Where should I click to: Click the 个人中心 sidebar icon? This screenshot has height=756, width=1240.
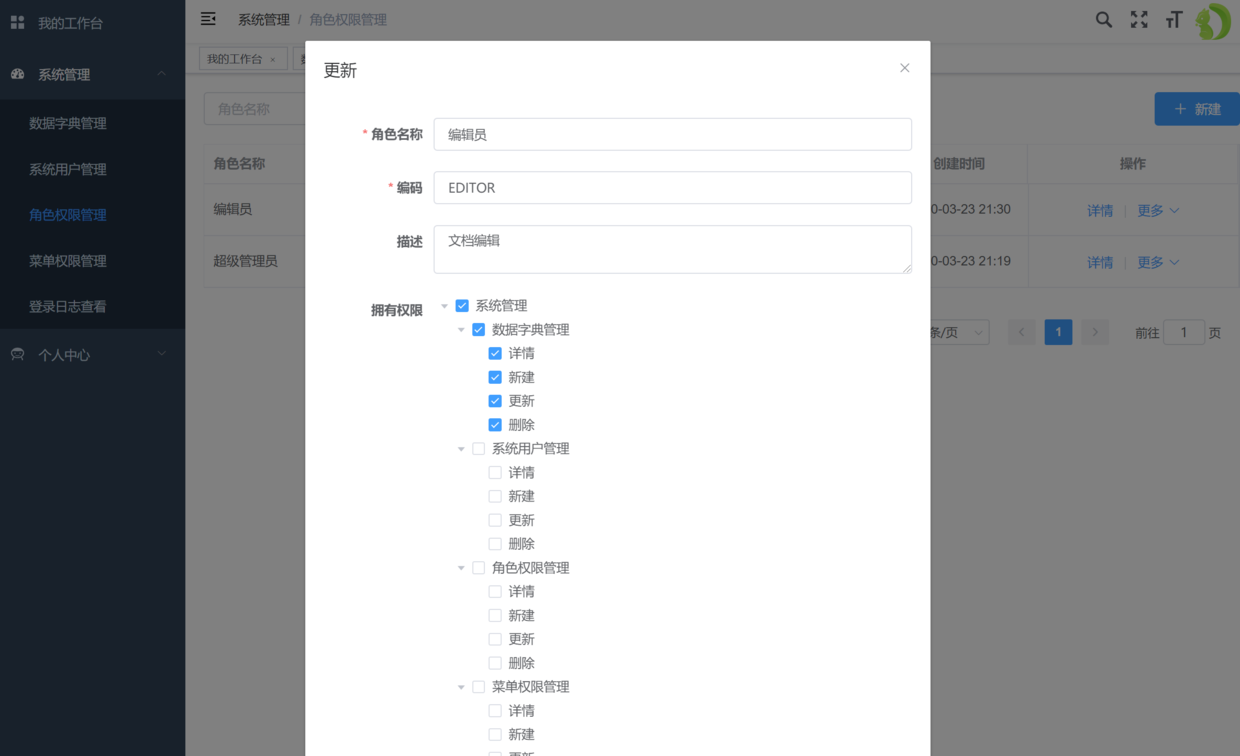tap(17, 353)
